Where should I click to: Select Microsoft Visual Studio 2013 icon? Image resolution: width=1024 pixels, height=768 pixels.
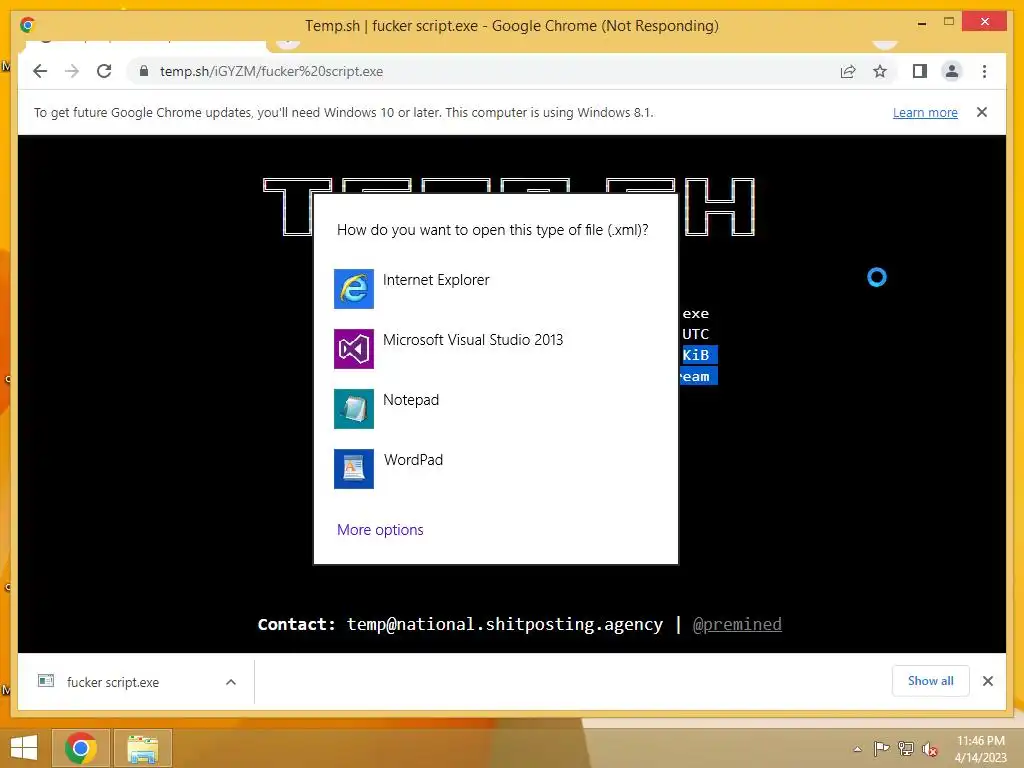(354, 349)
